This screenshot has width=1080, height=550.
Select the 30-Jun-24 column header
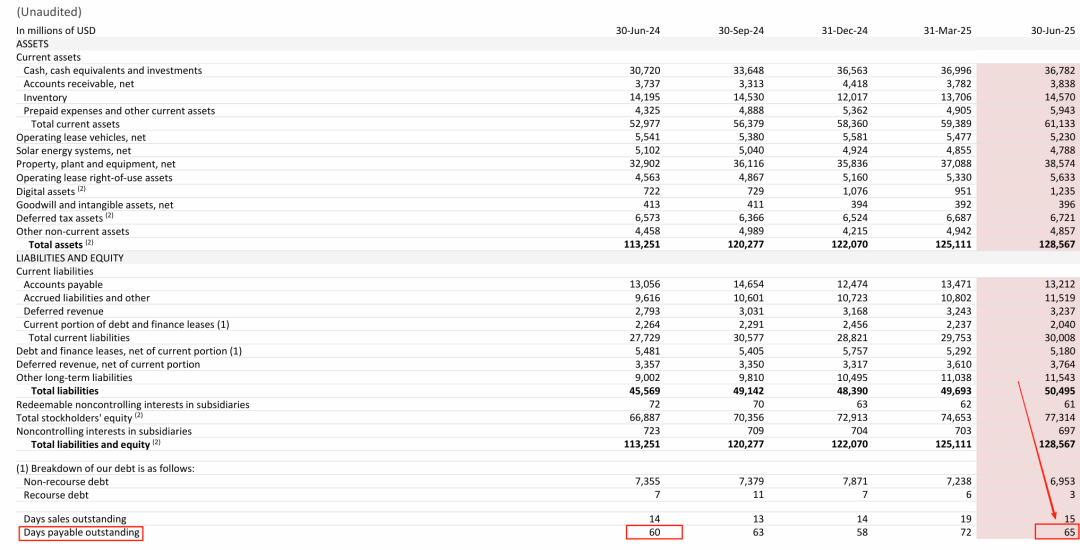[x=638, y=30]
